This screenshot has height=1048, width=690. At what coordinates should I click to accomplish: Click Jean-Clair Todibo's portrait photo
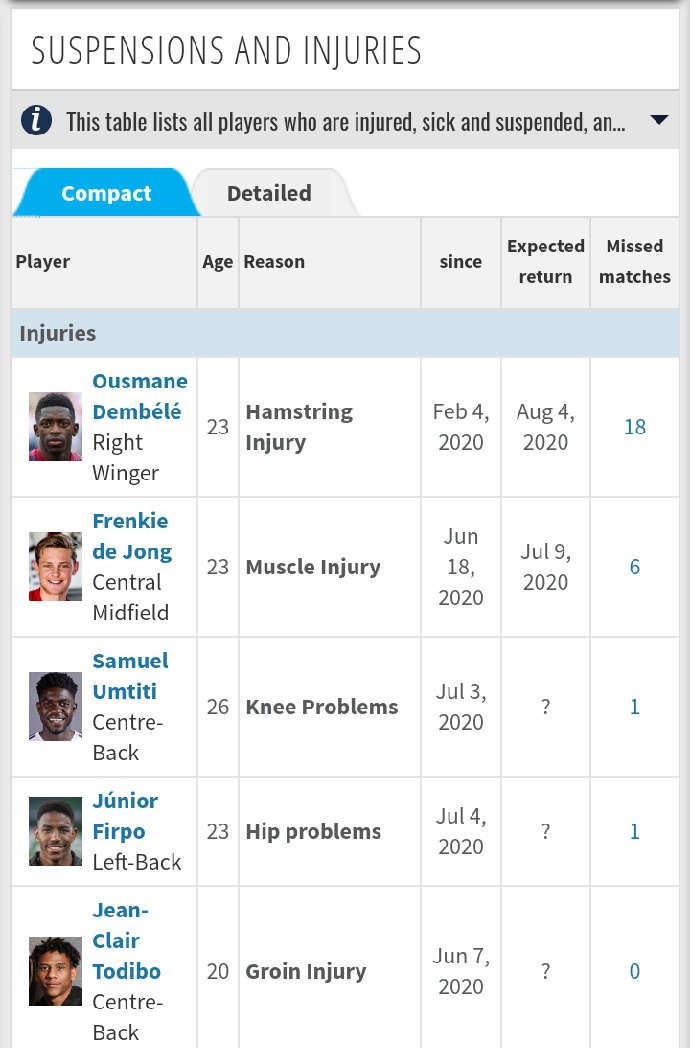click(55, 971)
